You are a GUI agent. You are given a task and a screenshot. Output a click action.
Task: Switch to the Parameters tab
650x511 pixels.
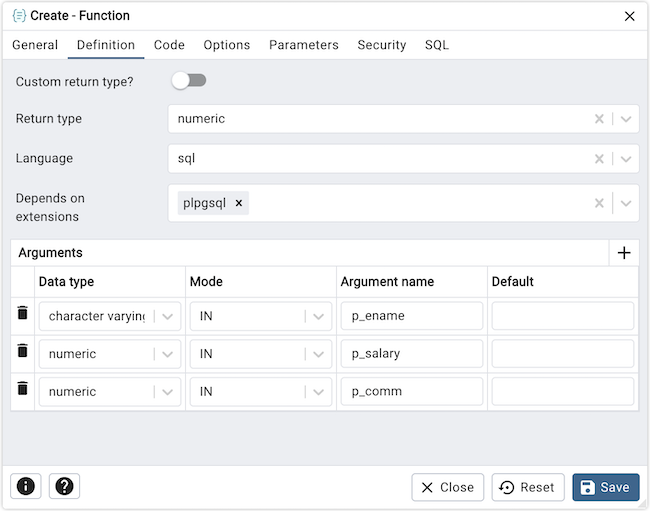(304, 45)
